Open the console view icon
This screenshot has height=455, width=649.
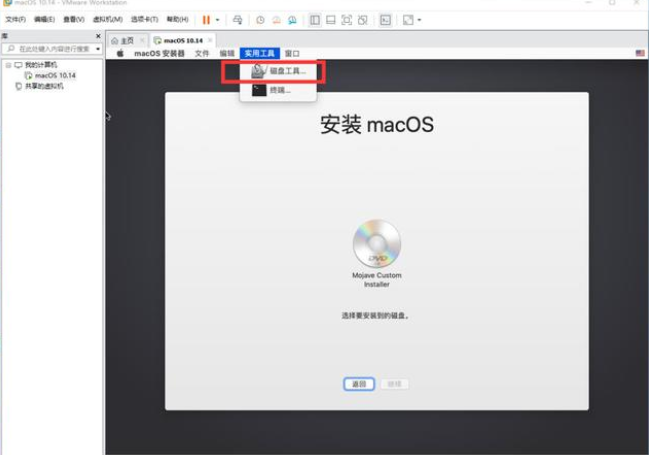coord(385,20)
